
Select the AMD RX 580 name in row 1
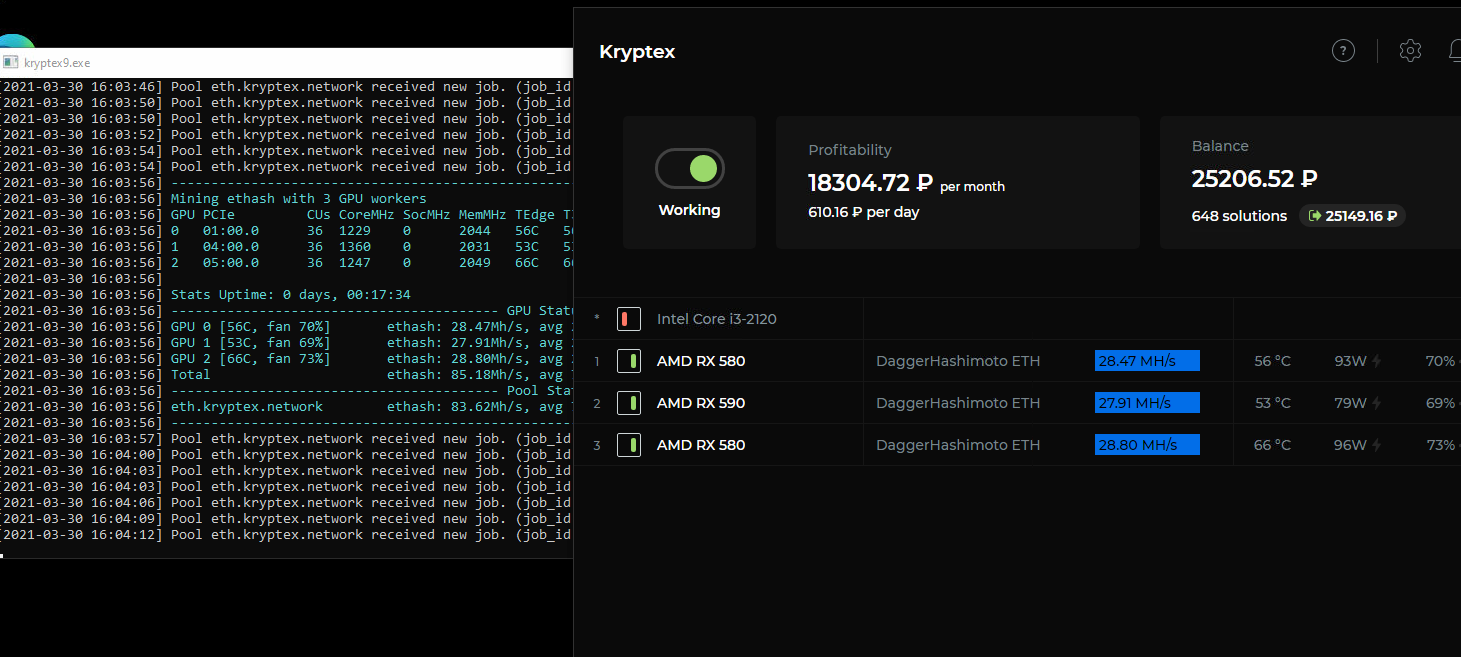click(x=701, y=361)
